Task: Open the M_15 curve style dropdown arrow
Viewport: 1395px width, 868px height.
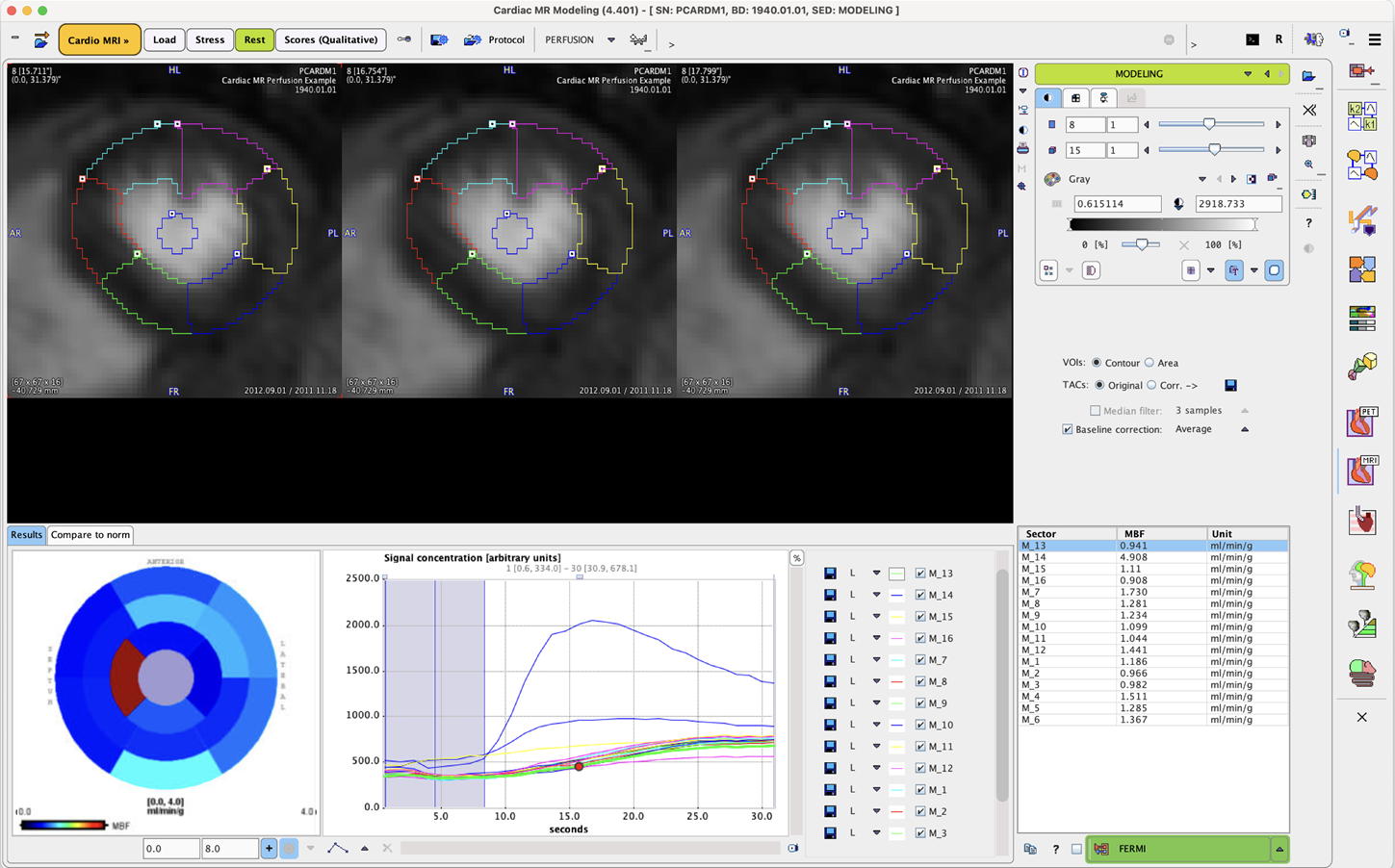Action: click(x=876, y=617)
